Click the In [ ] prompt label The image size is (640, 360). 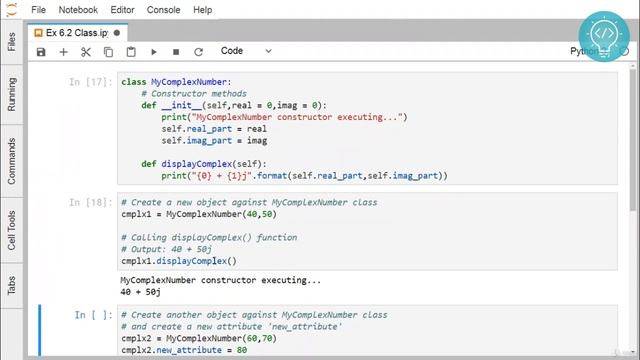tap(93, 315)
